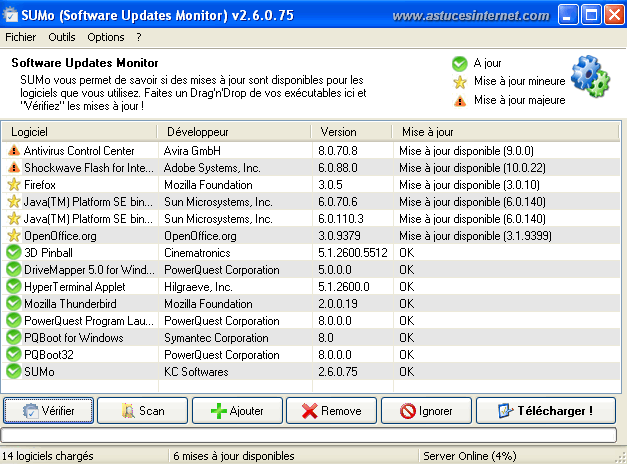Open the Options menu

[106, 37]
